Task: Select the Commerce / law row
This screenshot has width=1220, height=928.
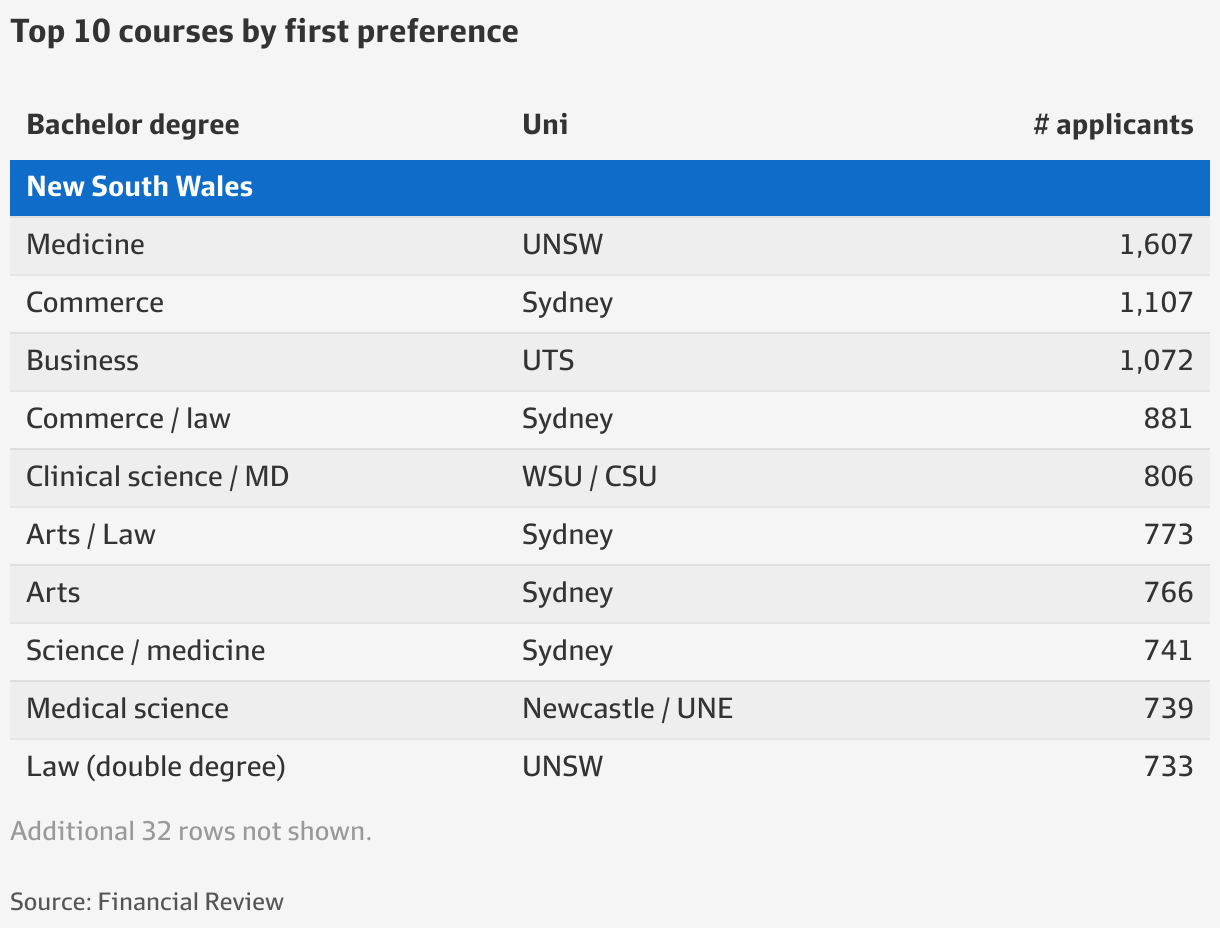Action: [128, 419]
